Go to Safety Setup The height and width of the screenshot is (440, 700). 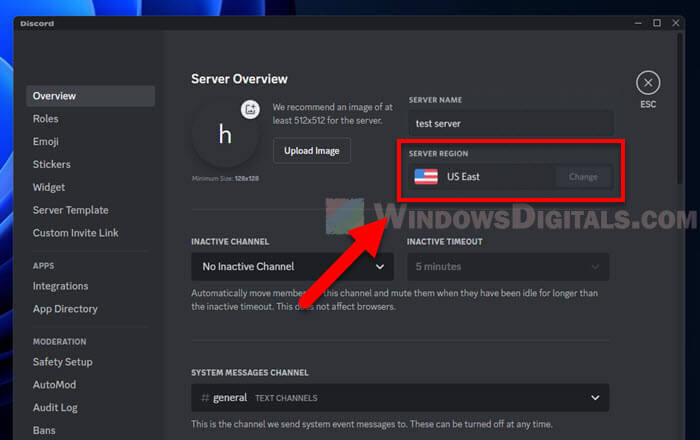(x=62, y=362)
